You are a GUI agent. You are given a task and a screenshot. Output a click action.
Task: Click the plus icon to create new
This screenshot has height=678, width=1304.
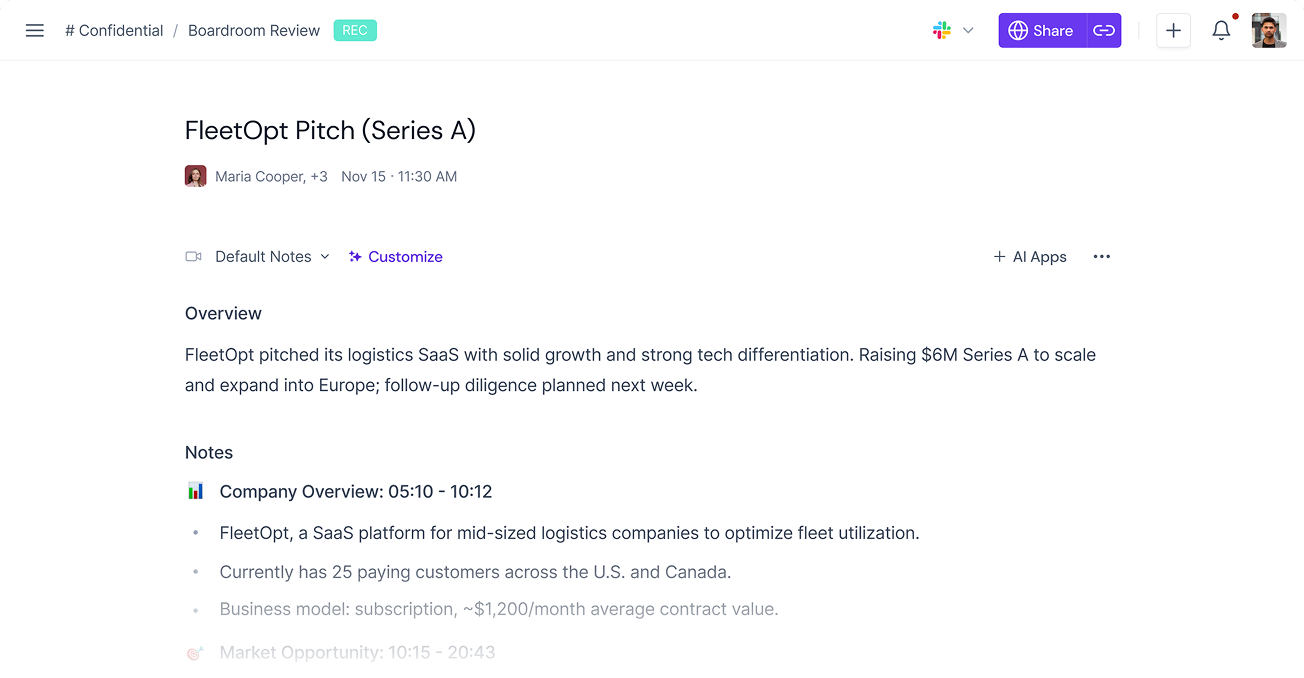tap(1173, 30)
